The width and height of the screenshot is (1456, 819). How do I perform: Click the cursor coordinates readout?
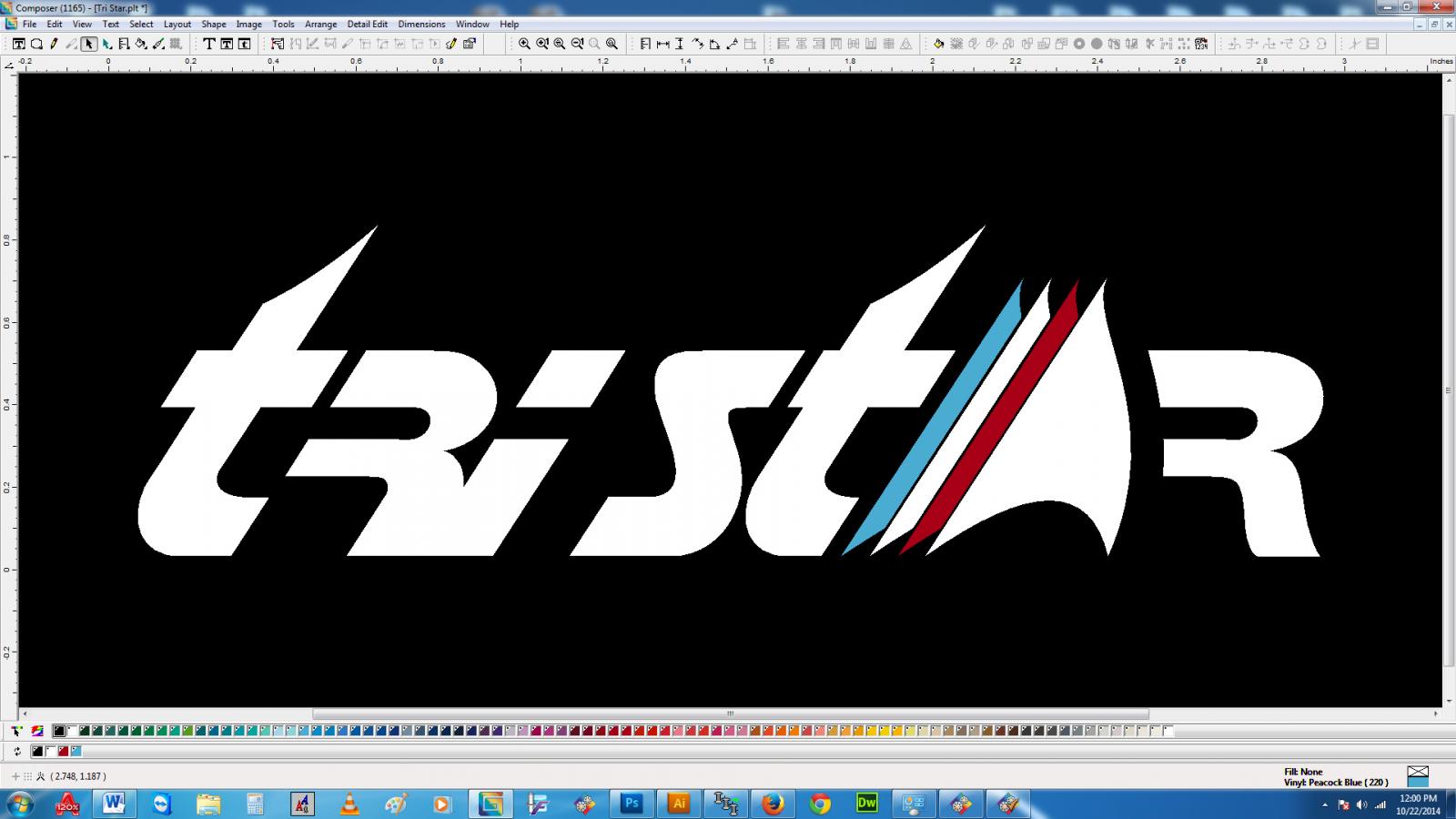pyautogui.click(x=77, y=776)
